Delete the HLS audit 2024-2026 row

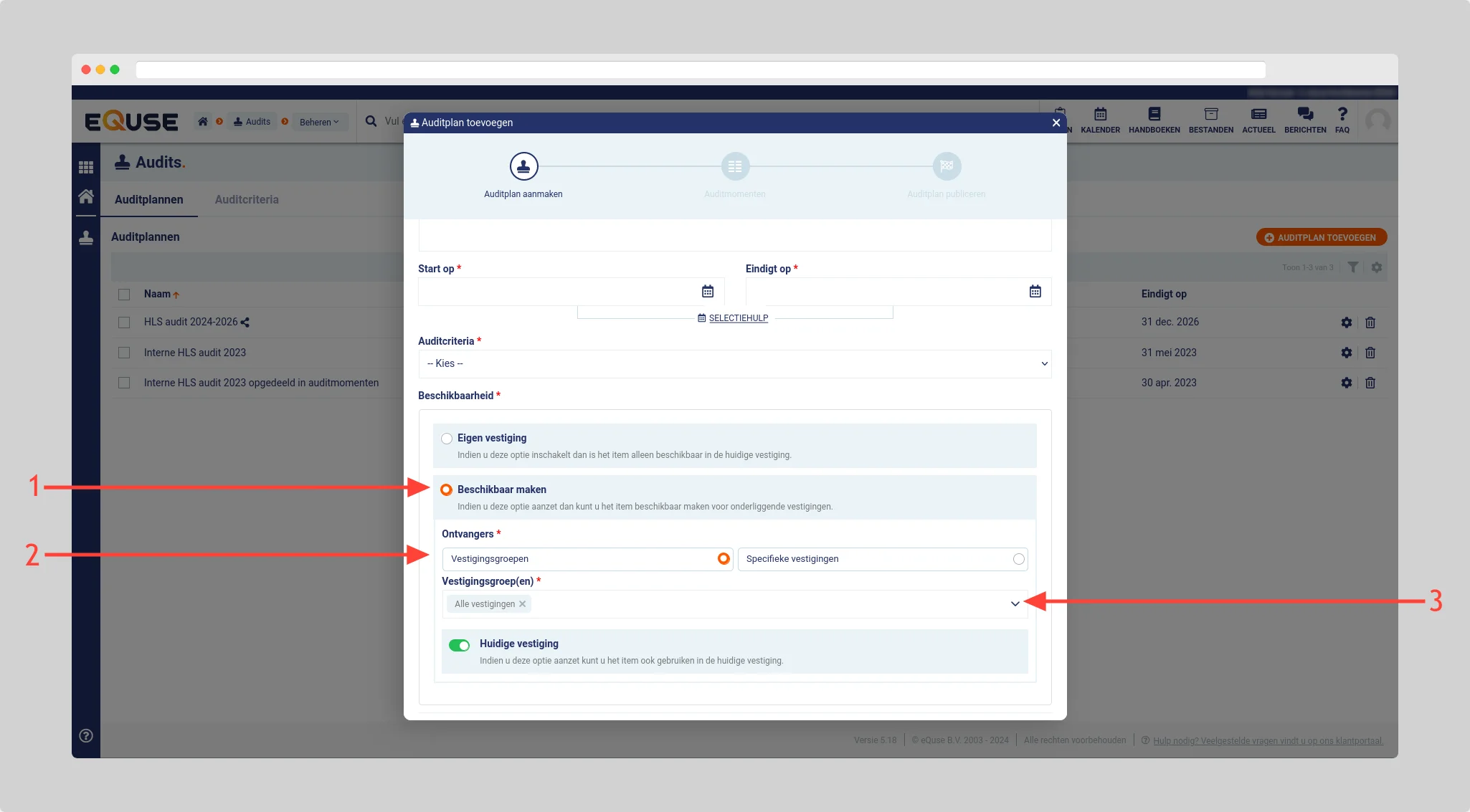[1370, 323]
